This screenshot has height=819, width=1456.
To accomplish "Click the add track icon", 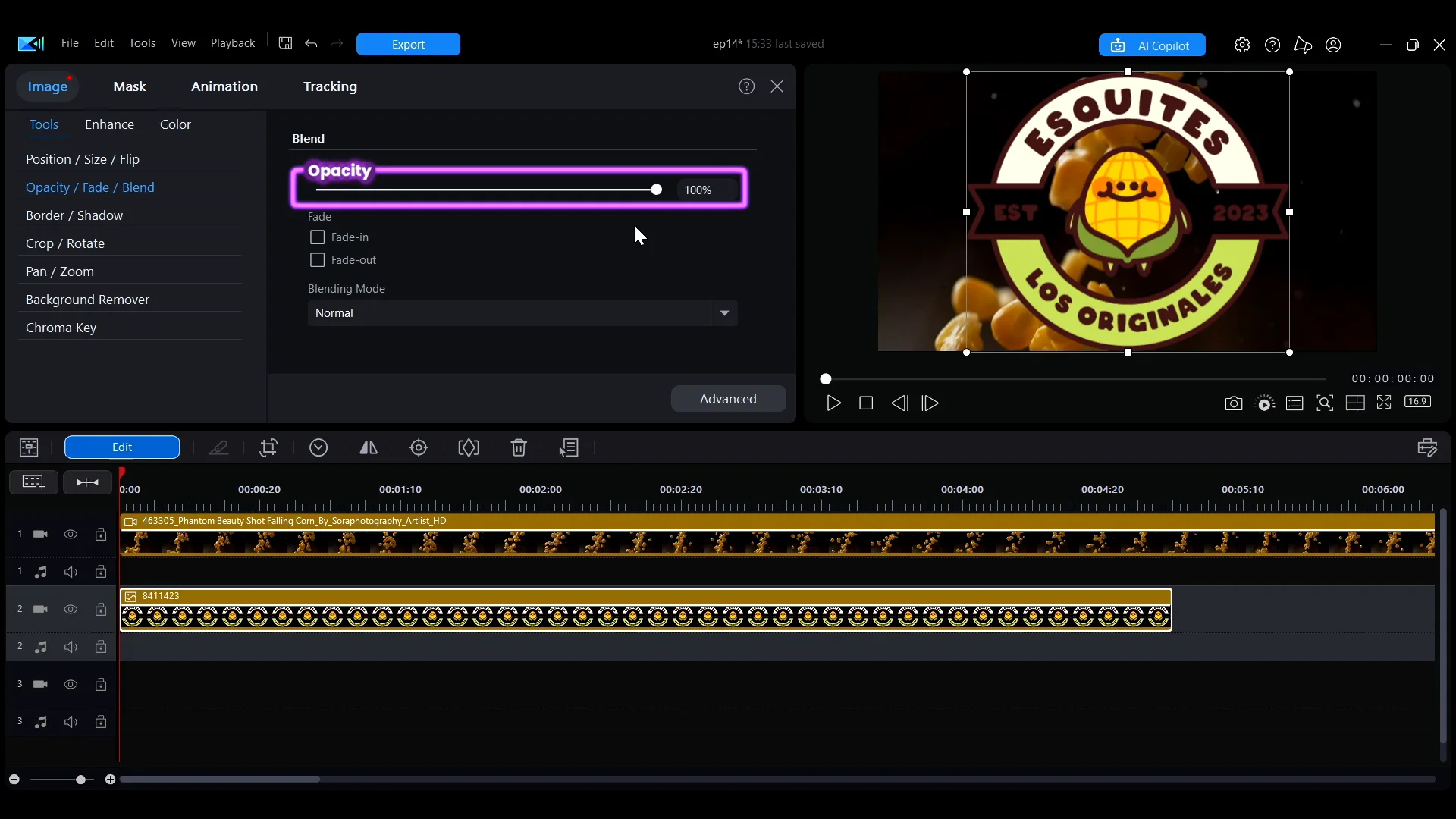I will coord(33,482).
